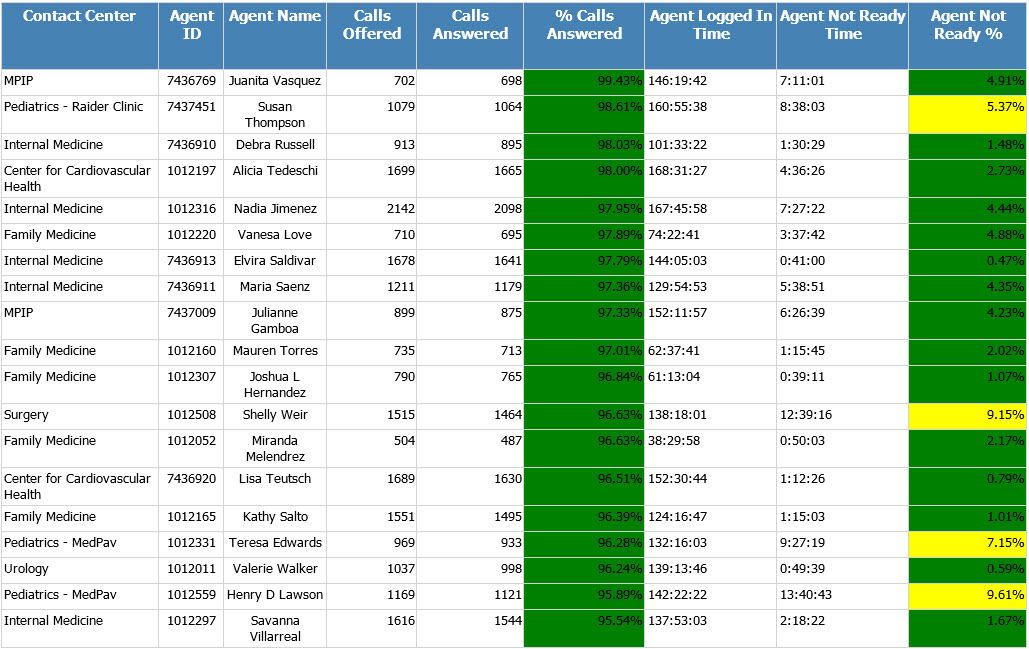
Task: Click agent ID 1012197
Action: coord(191,178)
